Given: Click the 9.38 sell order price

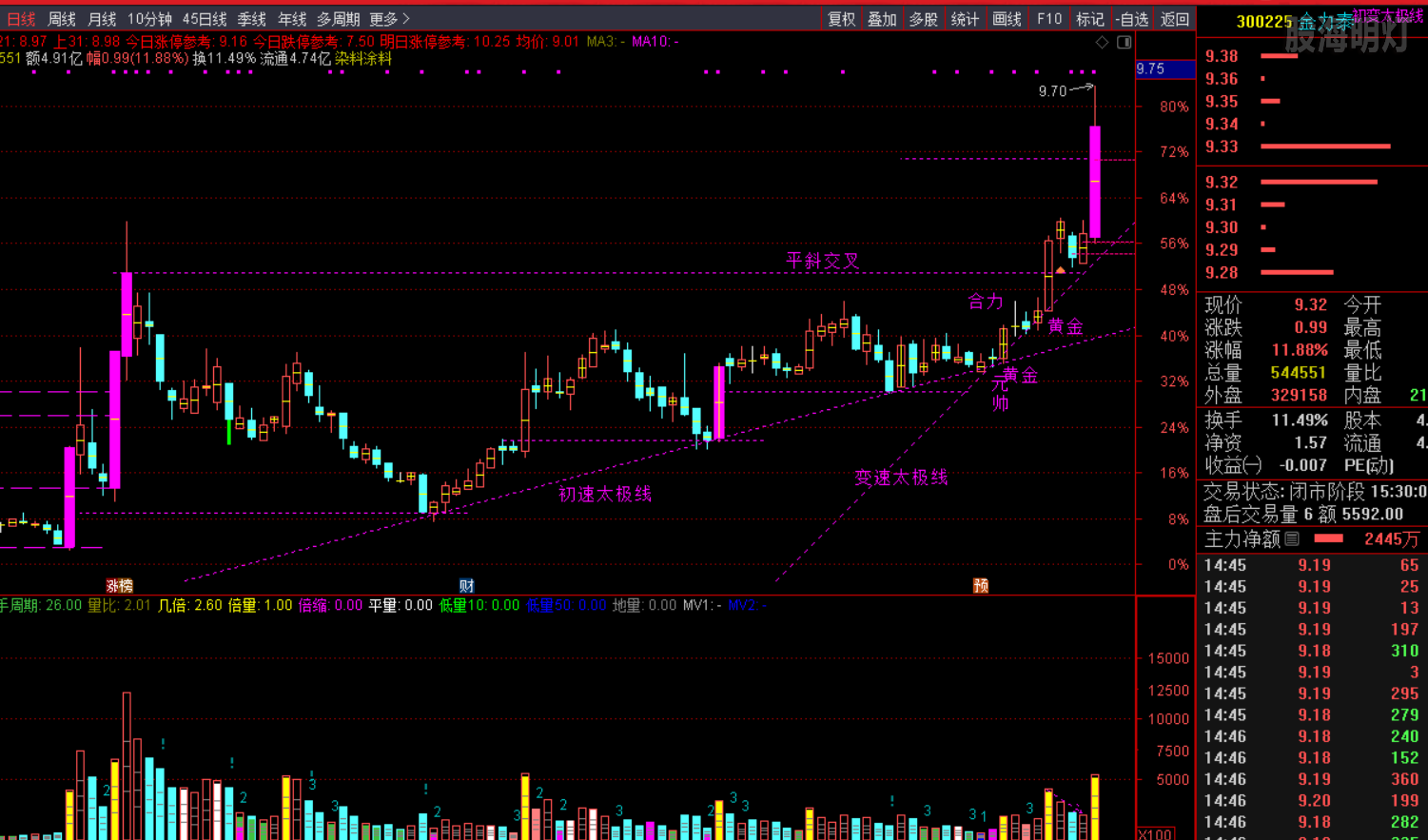Looking at the screenshot, I should point(1221,56).
